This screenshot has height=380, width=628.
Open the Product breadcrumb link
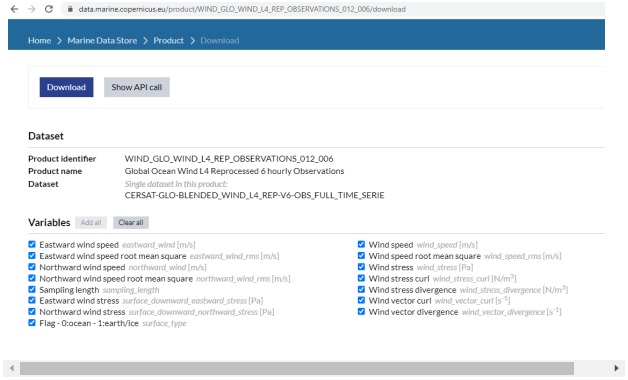(x=168, y=40)
